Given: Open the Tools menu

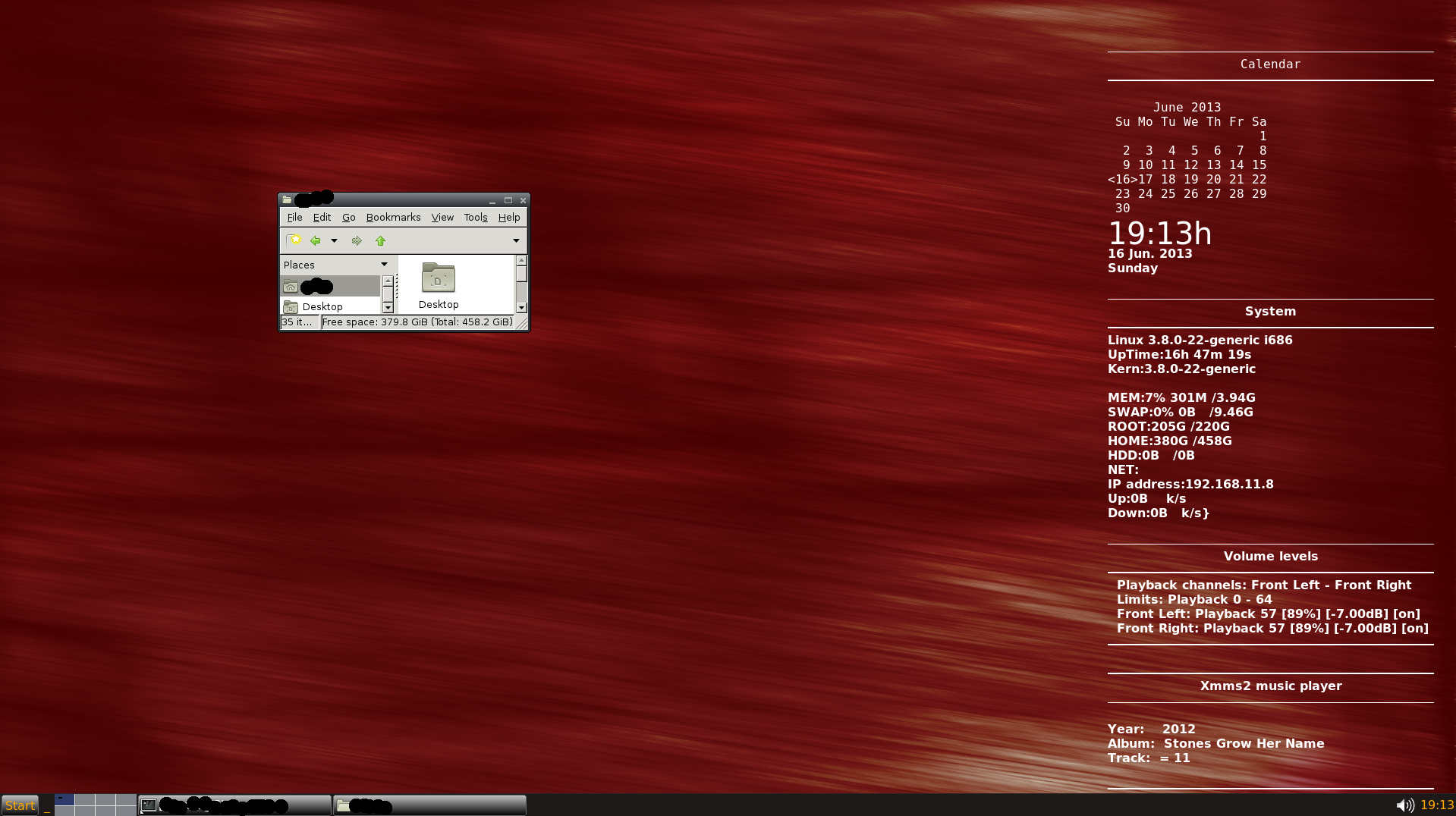Looking at the screenshot, I should point(476,217).
